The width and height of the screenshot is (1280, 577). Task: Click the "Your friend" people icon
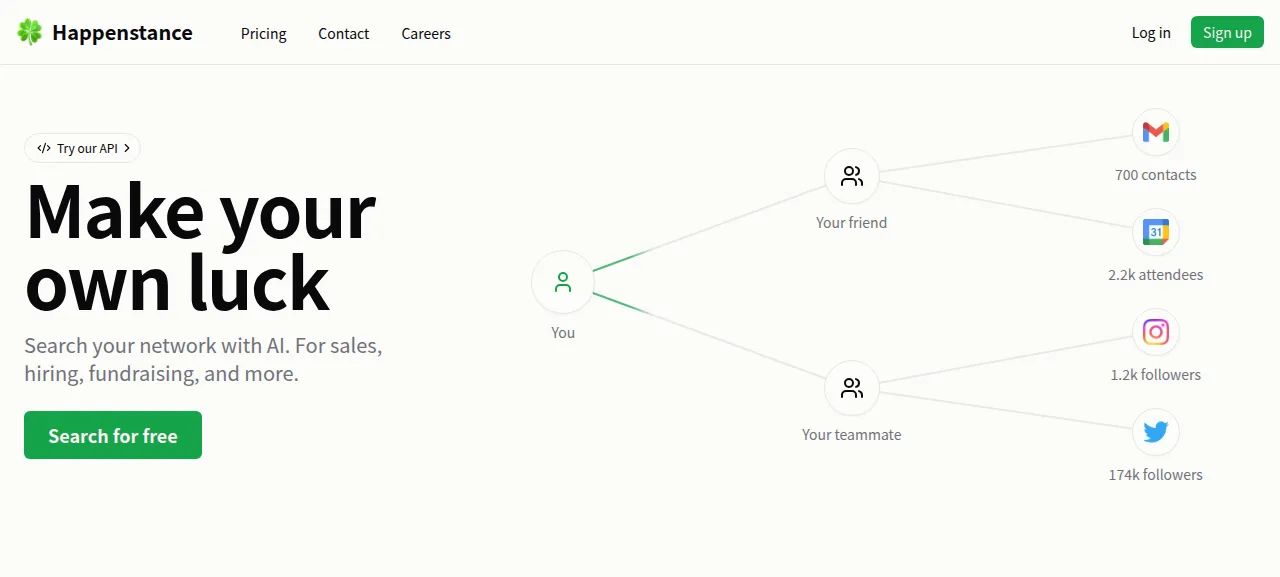click(852, 176)
